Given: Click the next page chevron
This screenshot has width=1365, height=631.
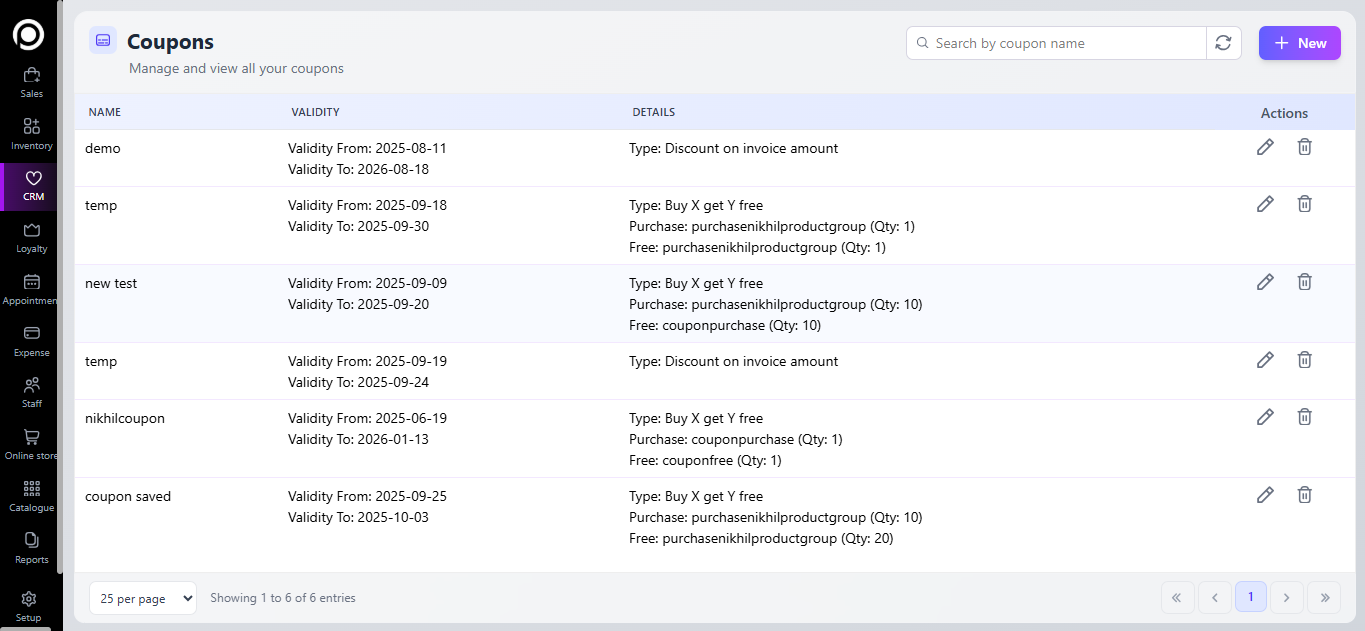Looking at the screenshot, I should click(x=1287, y=598).
